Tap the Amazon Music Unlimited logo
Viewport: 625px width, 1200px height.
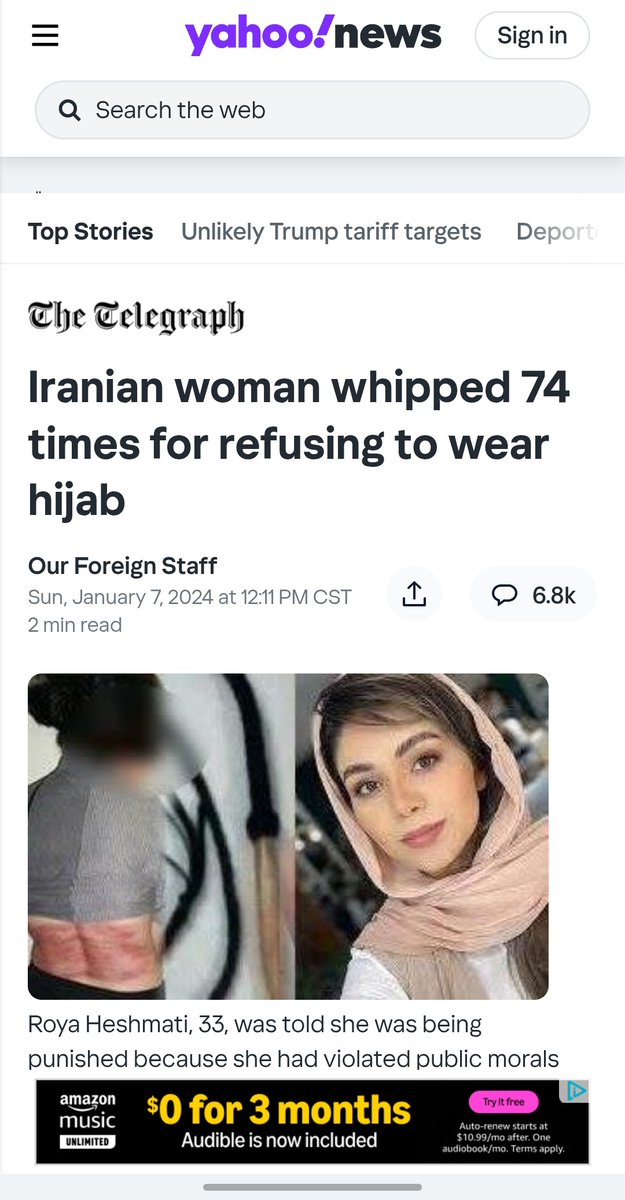click(x=87, y=1120)
